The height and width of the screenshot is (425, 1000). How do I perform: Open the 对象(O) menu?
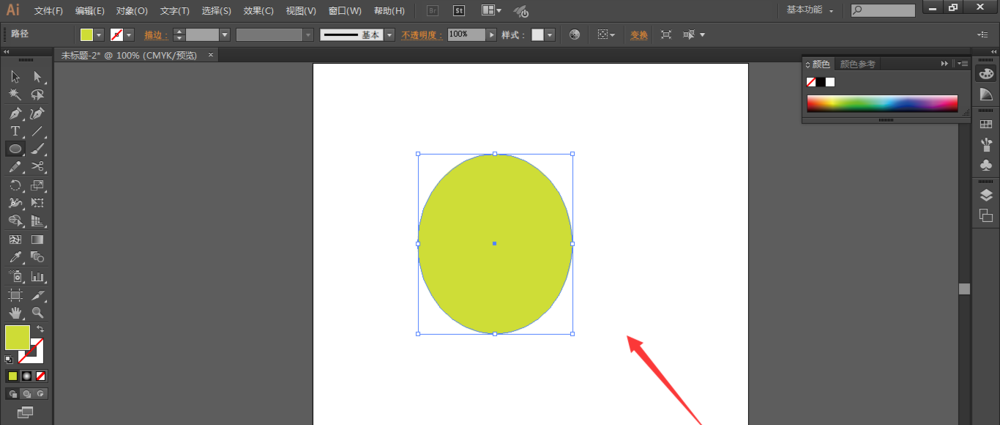[132, 11]
